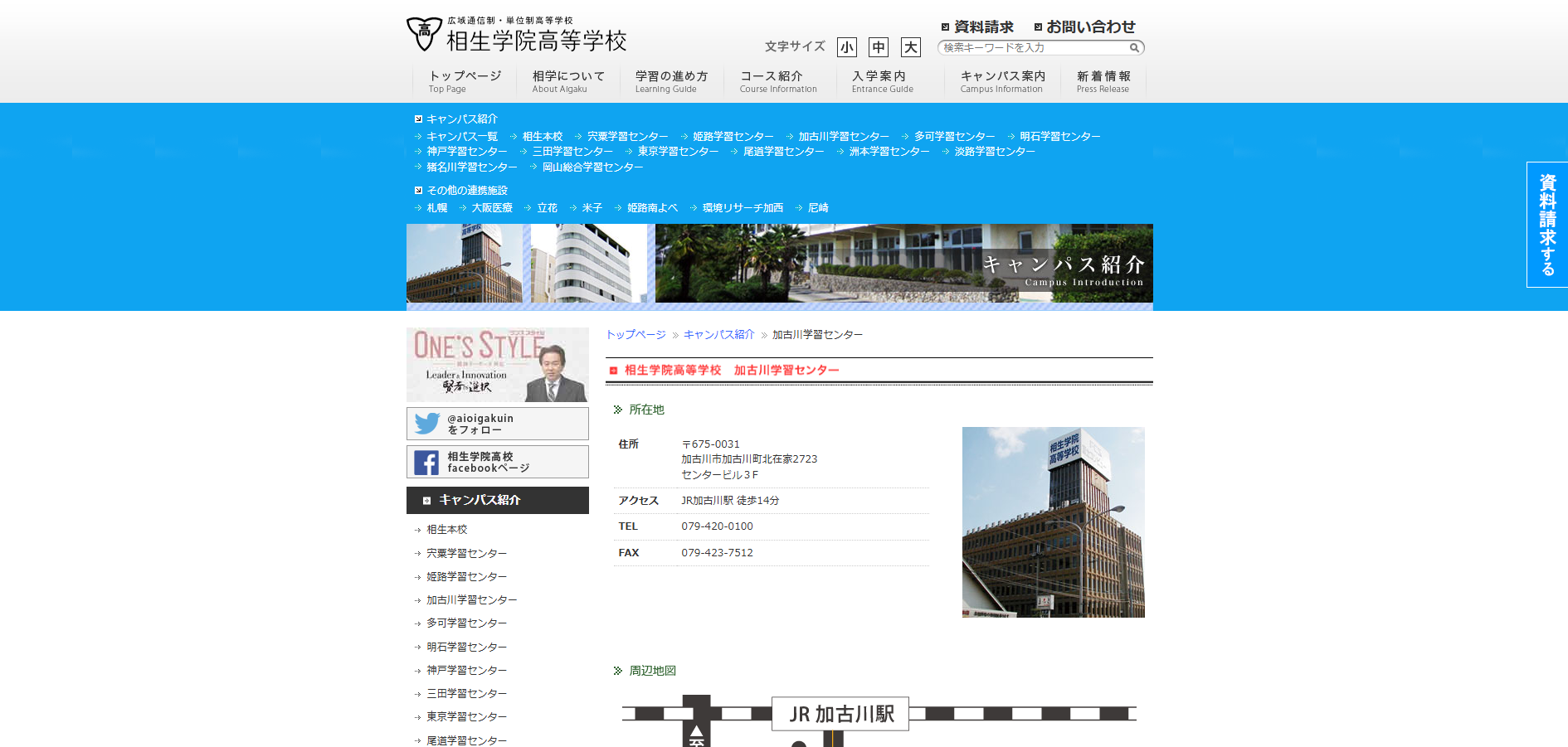Open 岡山総合学習センター in blue campus list

click(x=592, y=167)
